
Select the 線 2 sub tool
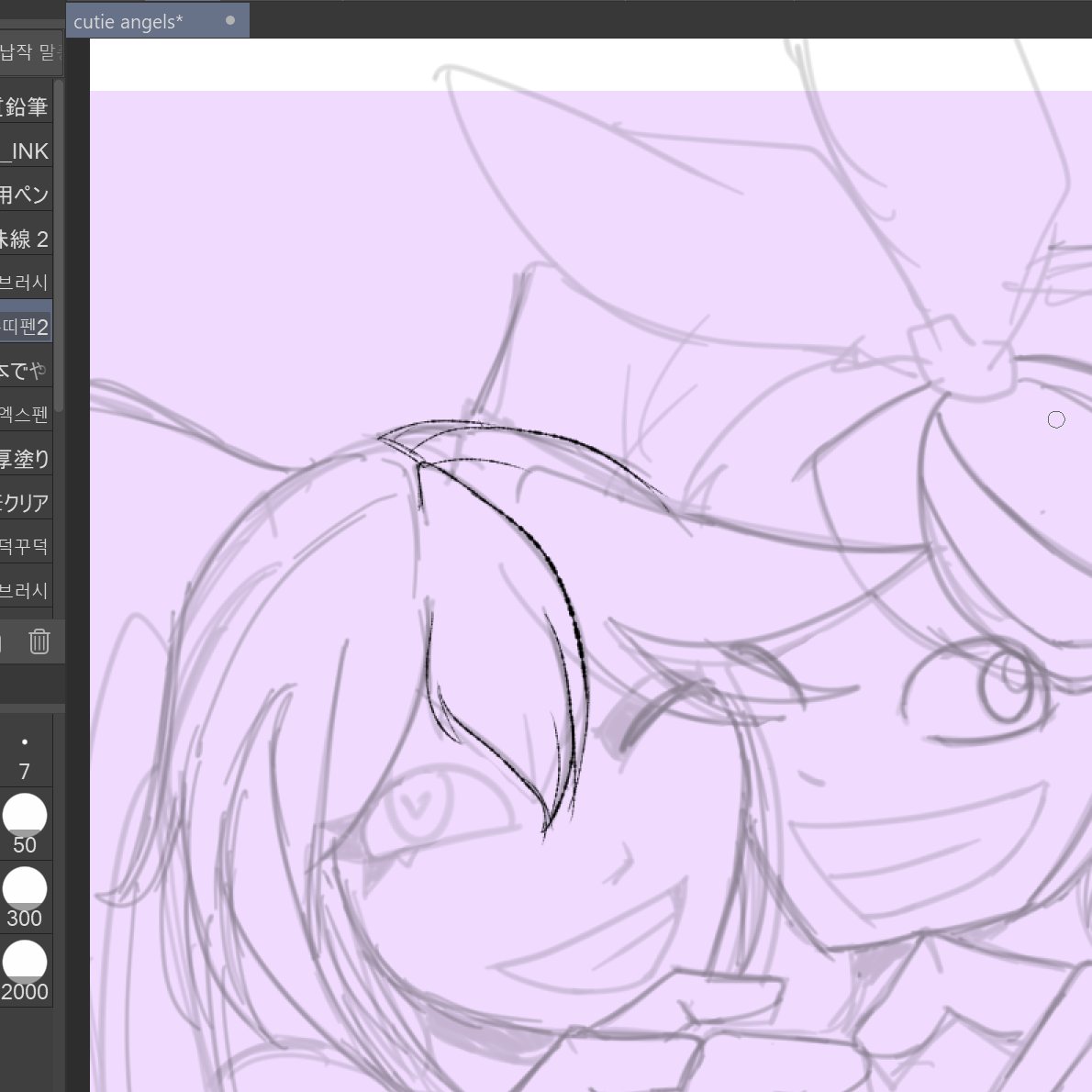pos(26,239)
